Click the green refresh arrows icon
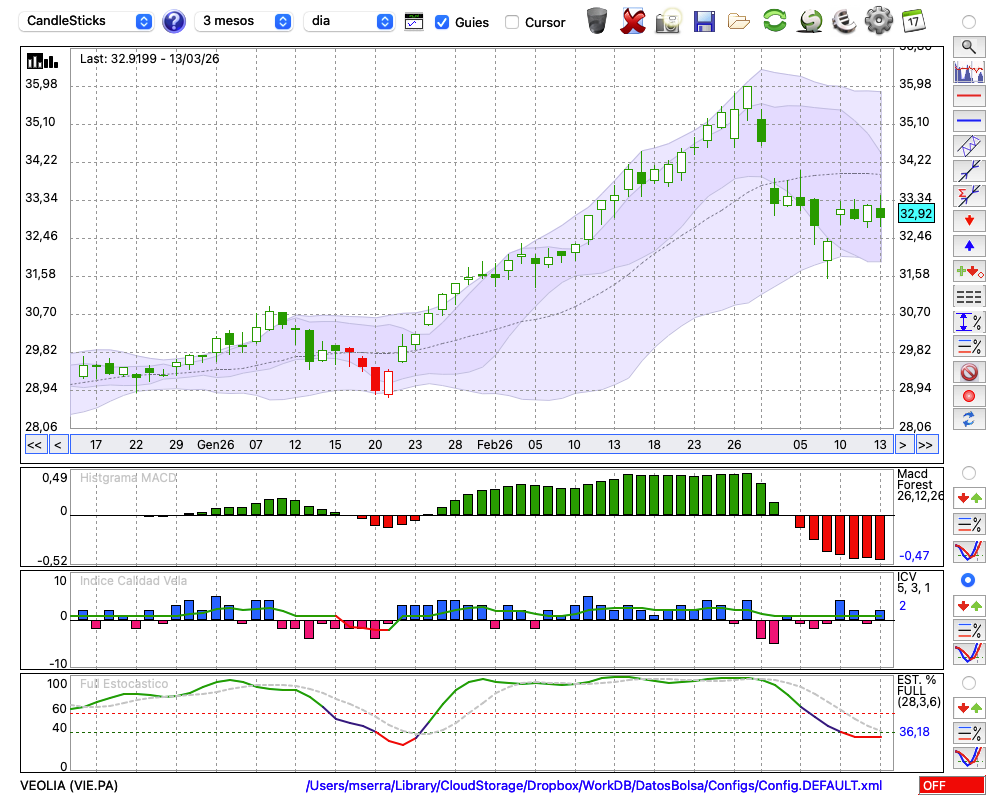The height and width of the screenshot is (800, 1000). click(774, 20)
